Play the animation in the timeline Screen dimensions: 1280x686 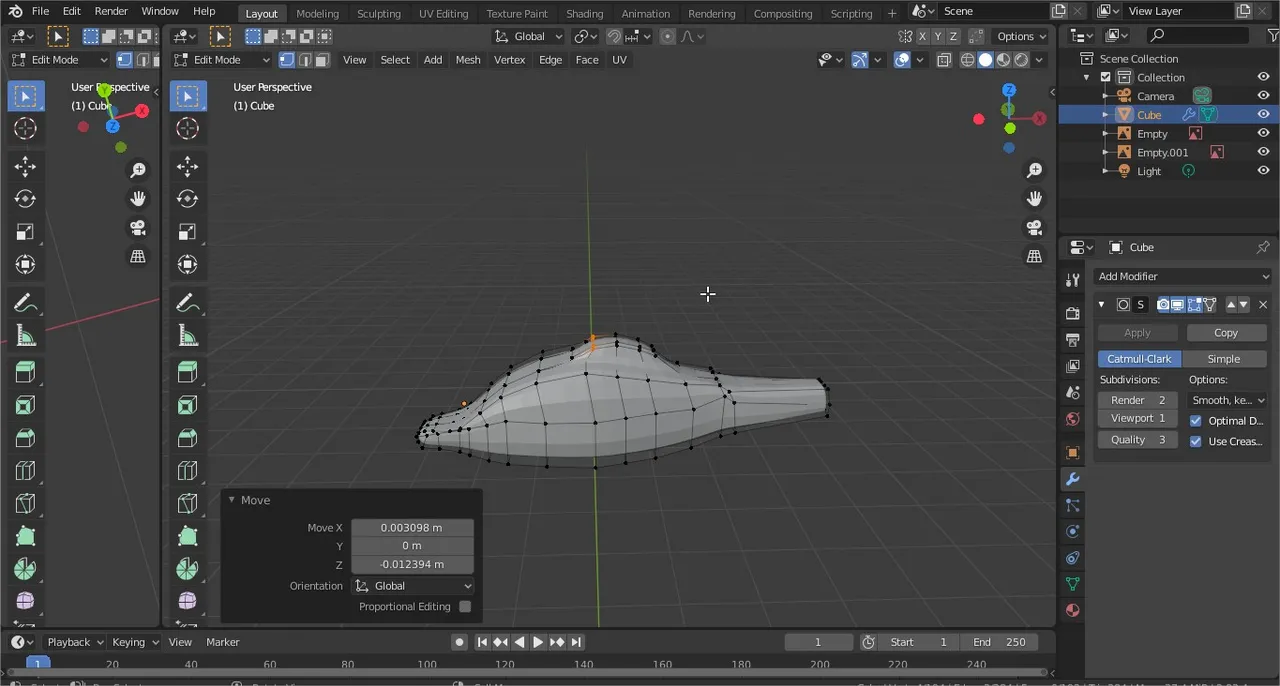pyautogui.click(x=538, y=642)
